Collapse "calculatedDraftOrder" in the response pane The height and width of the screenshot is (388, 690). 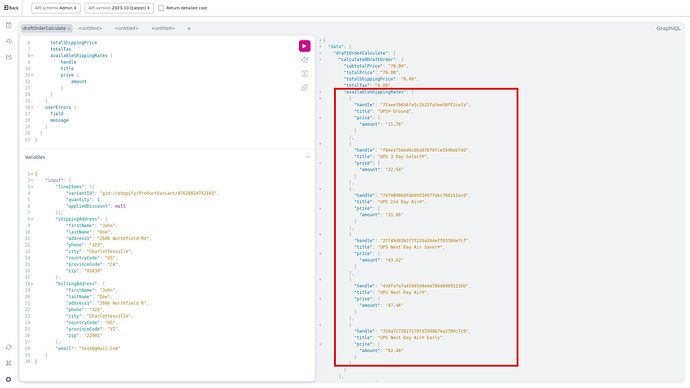point(320,59)
